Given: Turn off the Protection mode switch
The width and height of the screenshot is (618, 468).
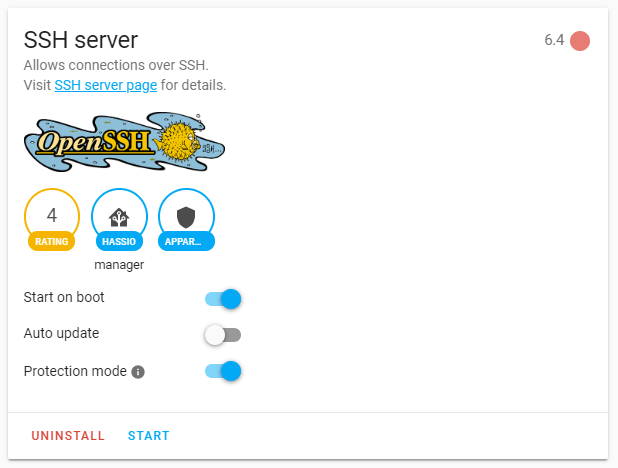Looking at the screenshot, I should [223, 371].
